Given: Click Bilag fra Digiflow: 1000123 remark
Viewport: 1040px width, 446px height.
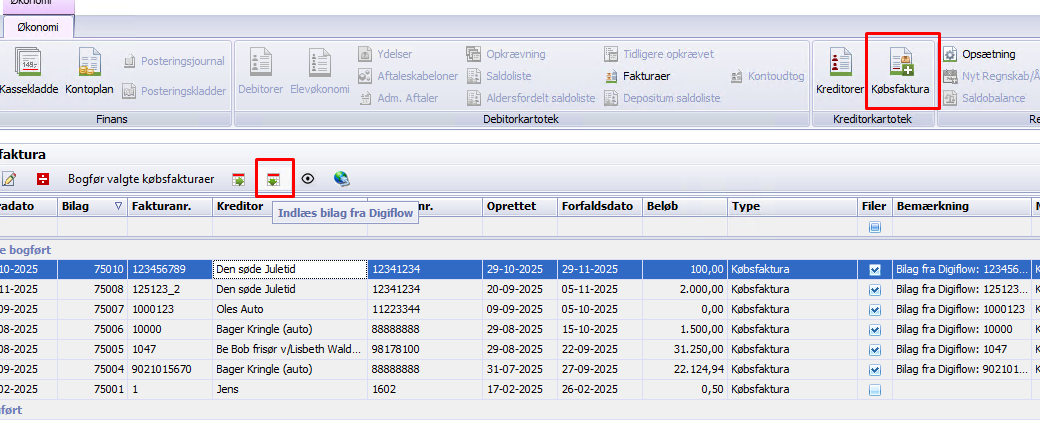Looking at the screenshot, I should coord(962,310).
